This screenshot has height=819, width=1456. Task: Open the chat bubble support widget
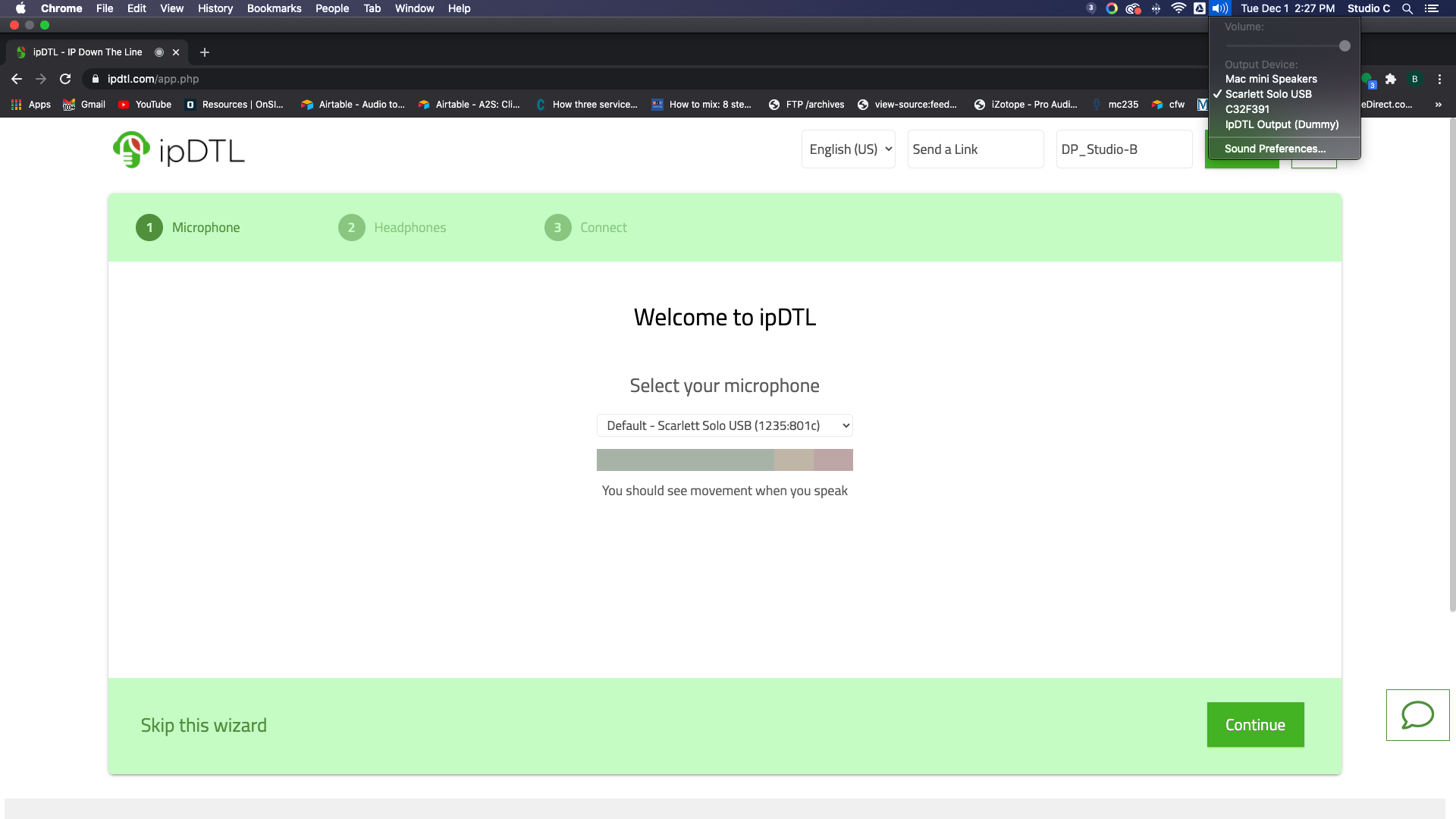tap(1417, 714)
